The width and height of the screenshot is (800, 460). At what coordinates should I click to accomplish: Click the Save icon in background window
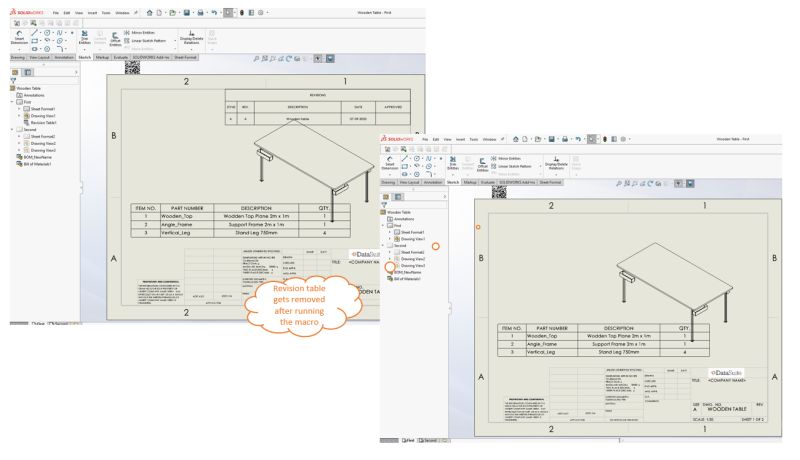(187, 13)
